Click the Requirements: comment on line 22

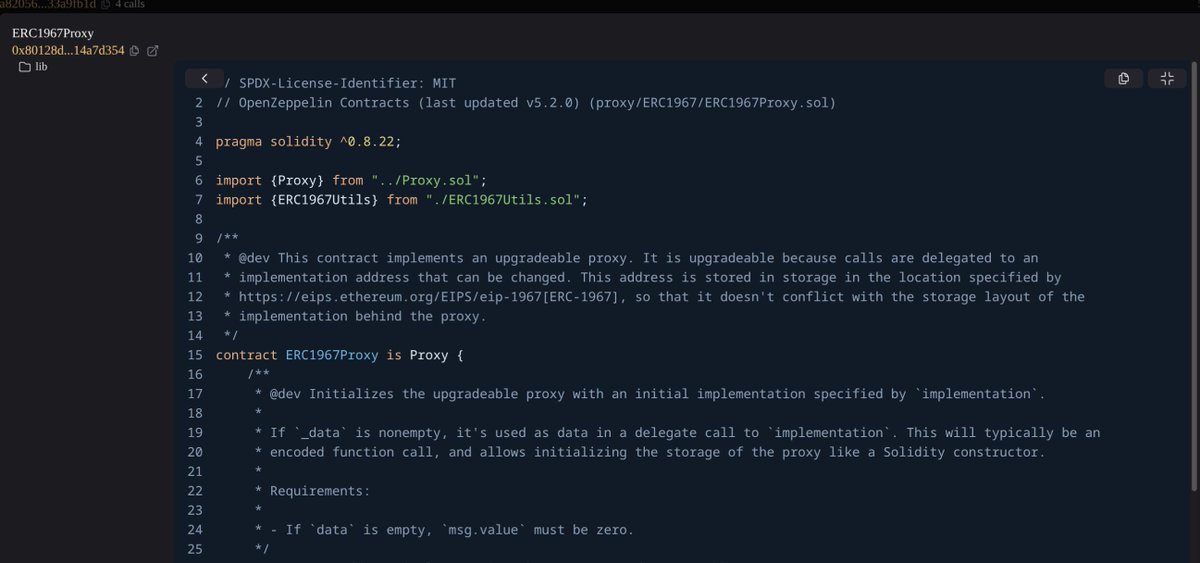pos(312,491)
